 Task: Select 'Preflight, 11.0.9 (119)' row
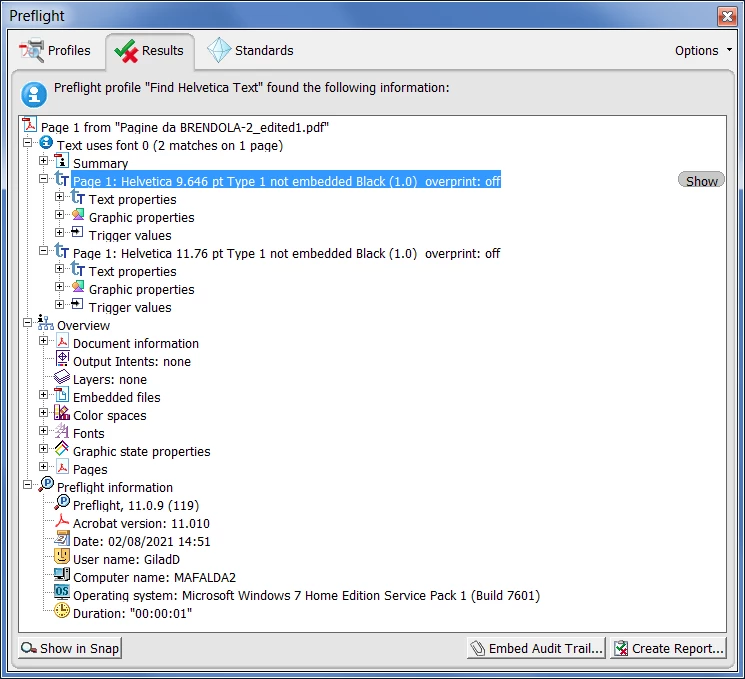[x=136, y=506]
